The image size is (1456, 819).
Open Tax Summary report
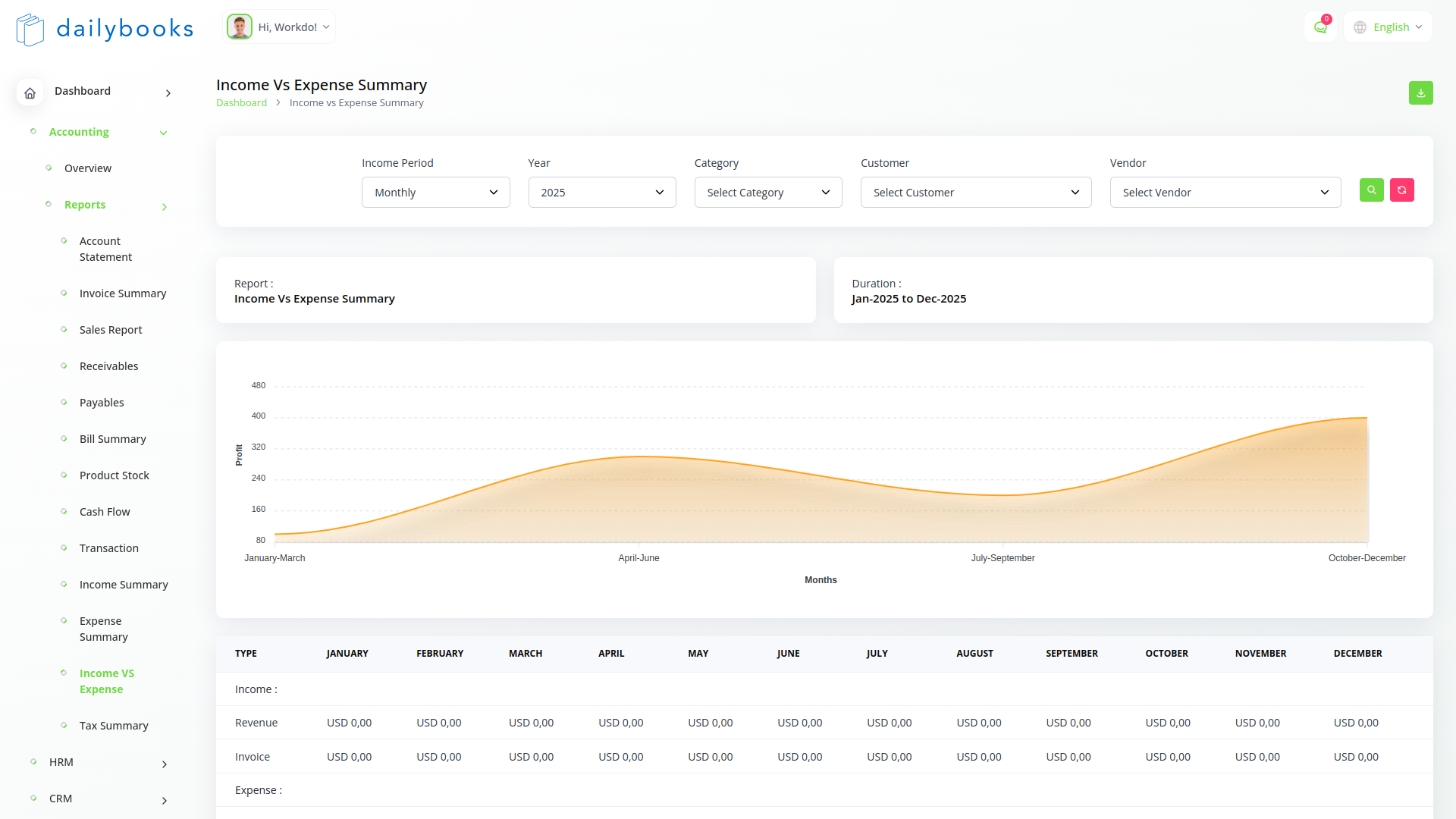(x=114, y=726)
